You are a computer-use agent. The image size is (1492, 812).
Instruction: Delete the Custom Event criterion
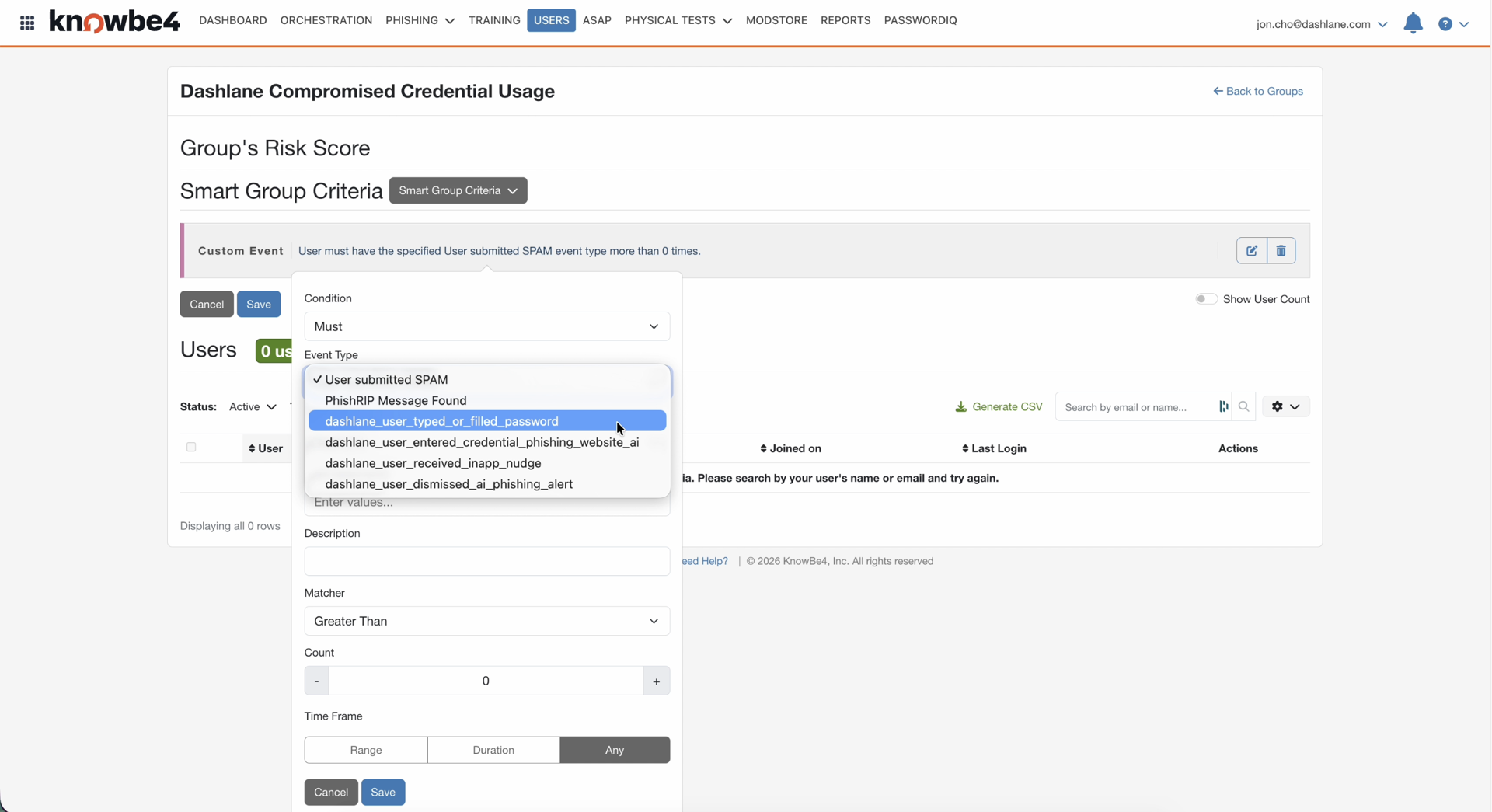[x=1281, y=251]
